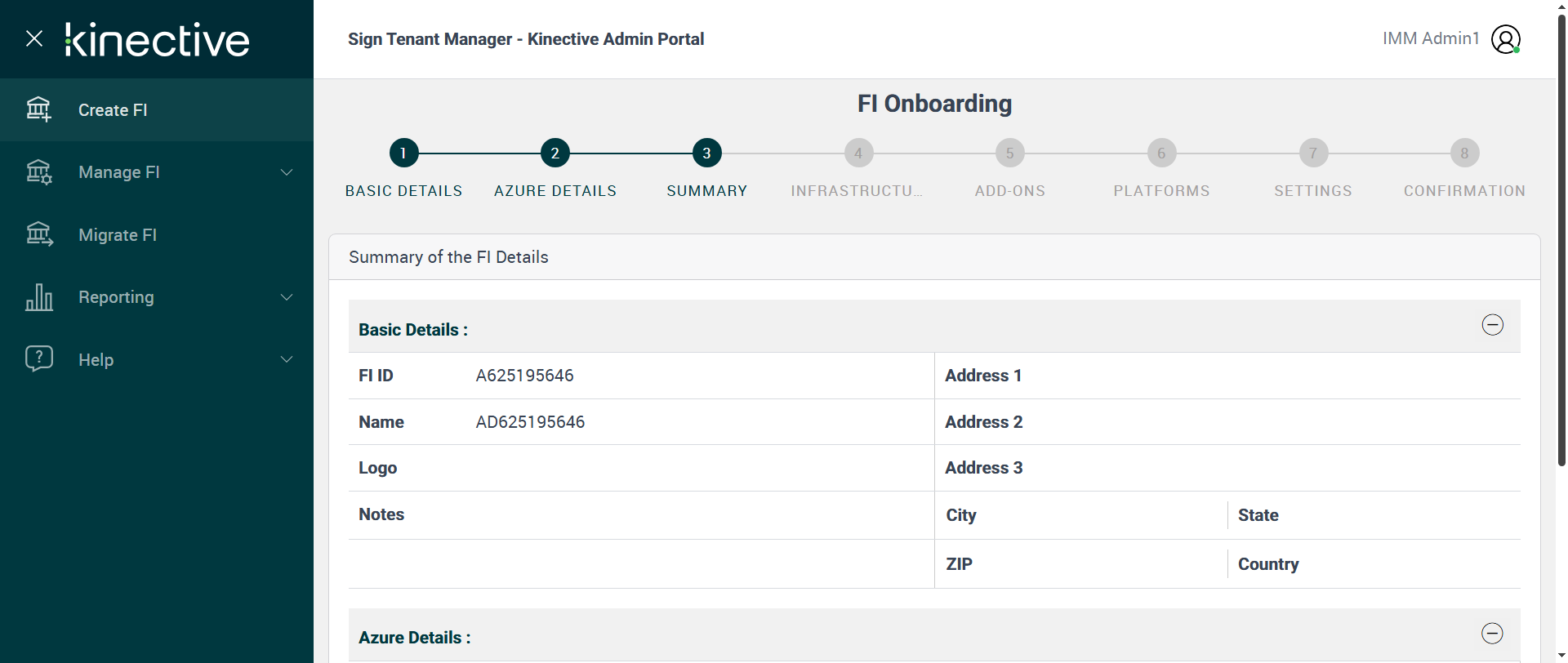
Task: Expand the Reporting submenu chevron
Action: (x=287, y=297)
